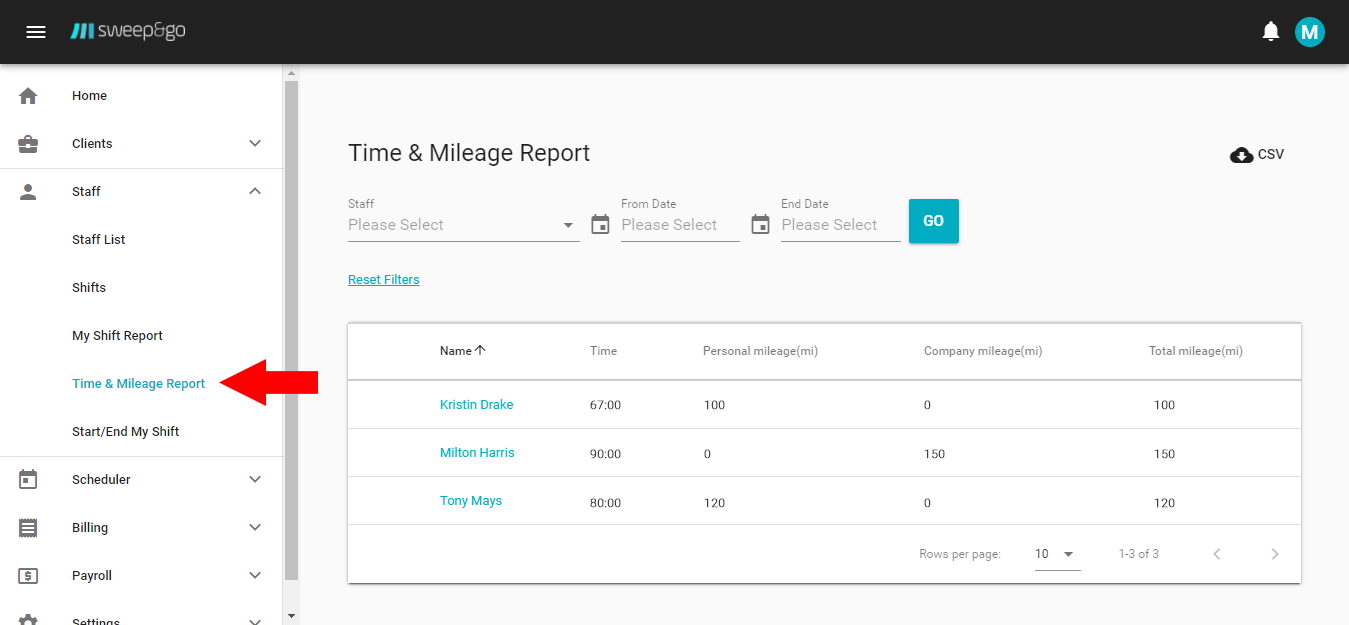
Task: Click the Payroll dollar icon
Action: point(27,574)
